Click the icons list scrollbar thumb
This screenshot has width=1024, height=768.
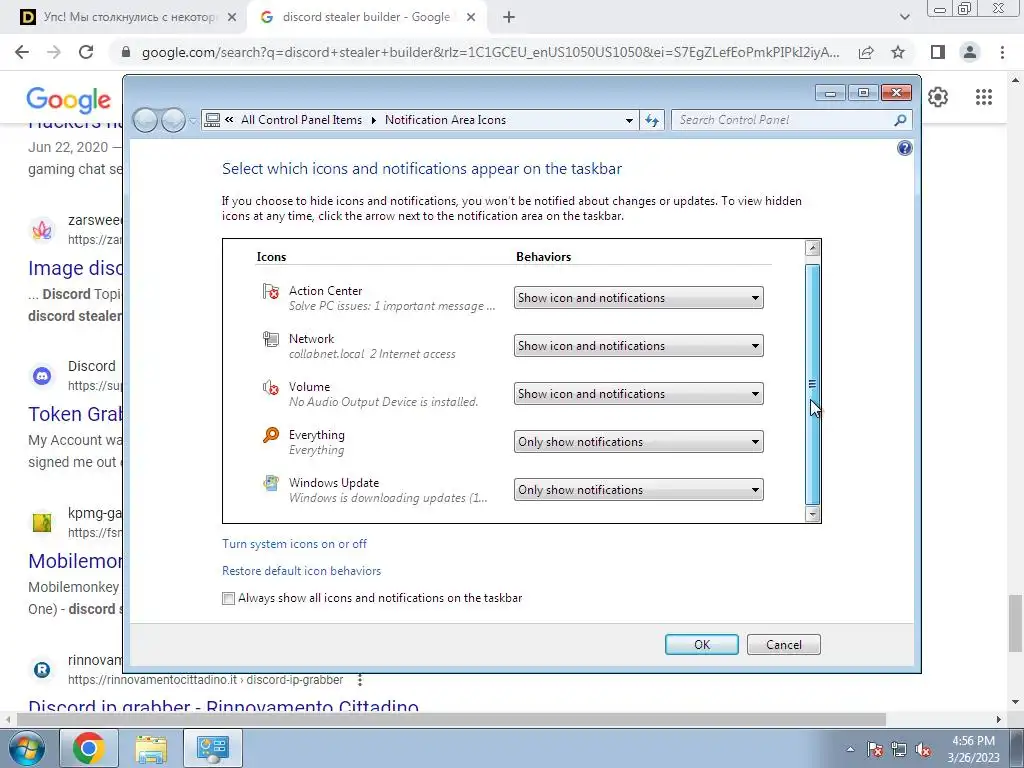[812, 385]
